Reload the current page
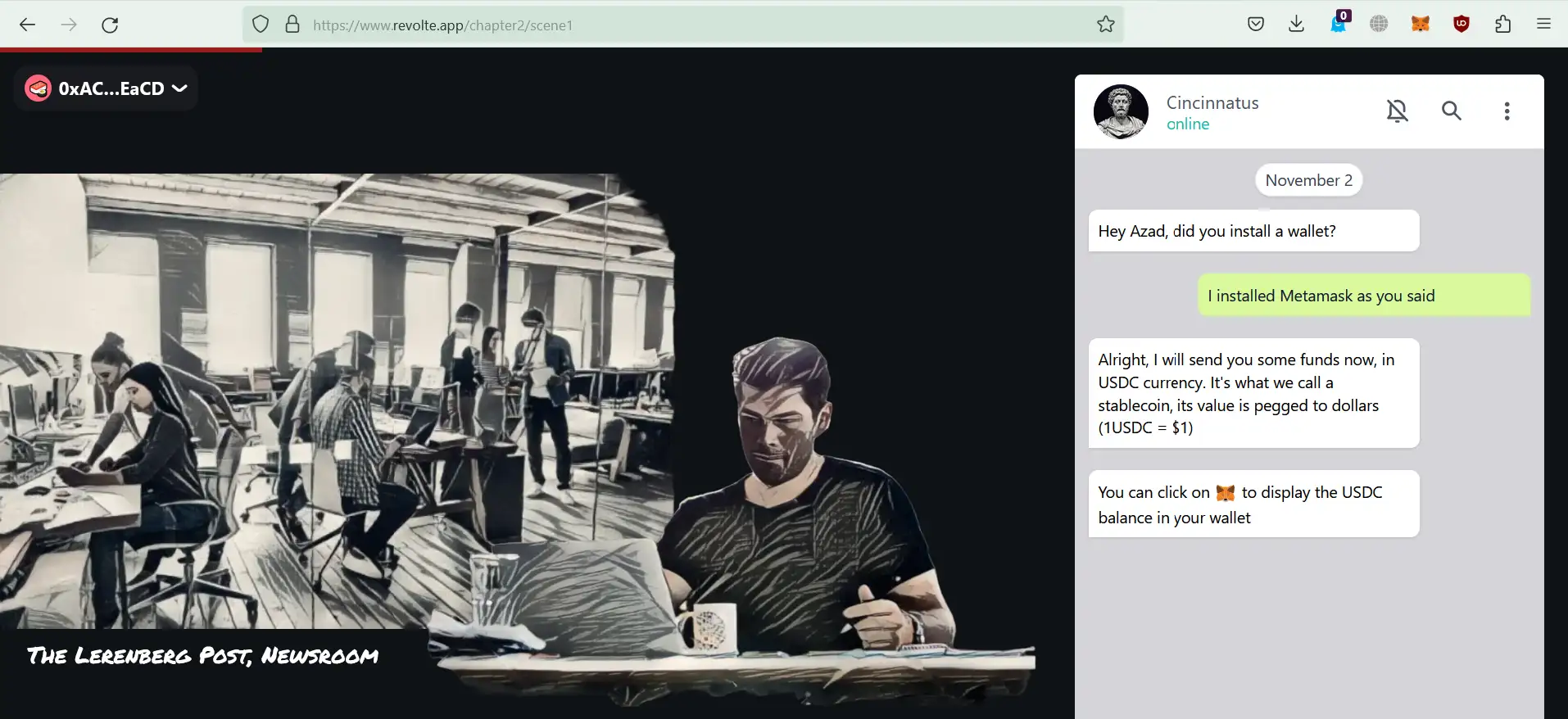Viewport: 1568px width, 719px height. pos(110,25)
